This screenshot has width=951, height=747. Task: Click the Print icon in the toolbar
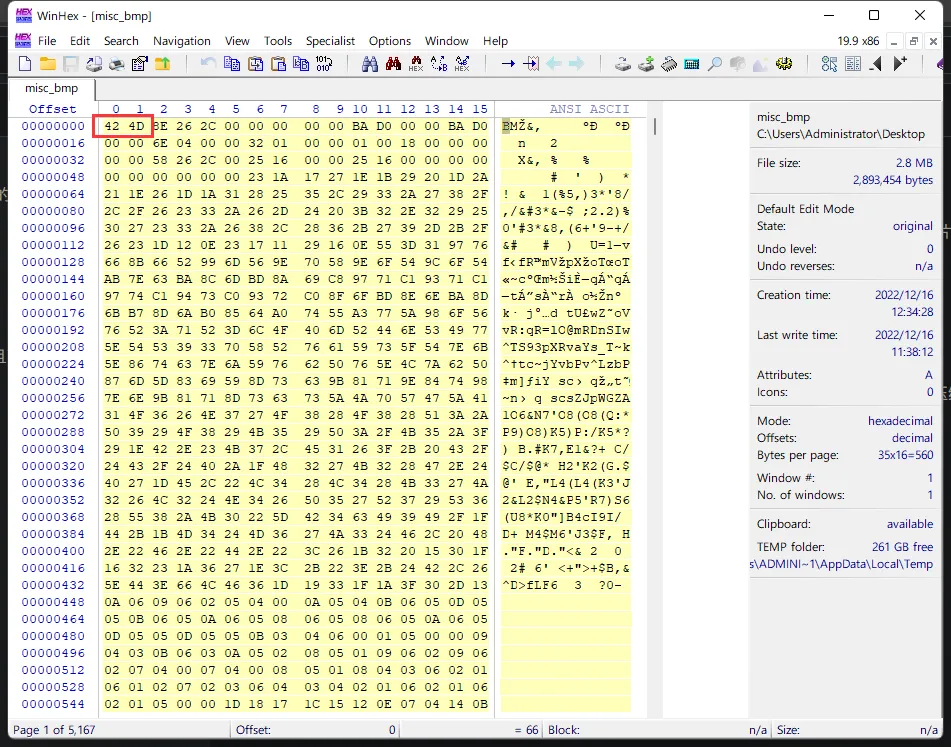click(116, 64)
